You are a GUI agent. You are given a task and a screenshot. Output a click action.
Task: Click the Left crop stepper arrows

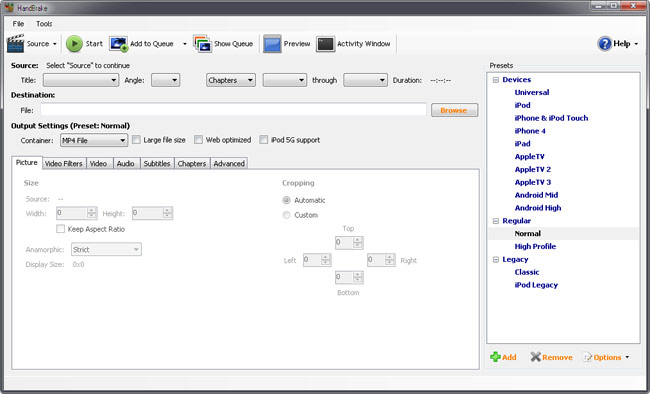(326, 260)
